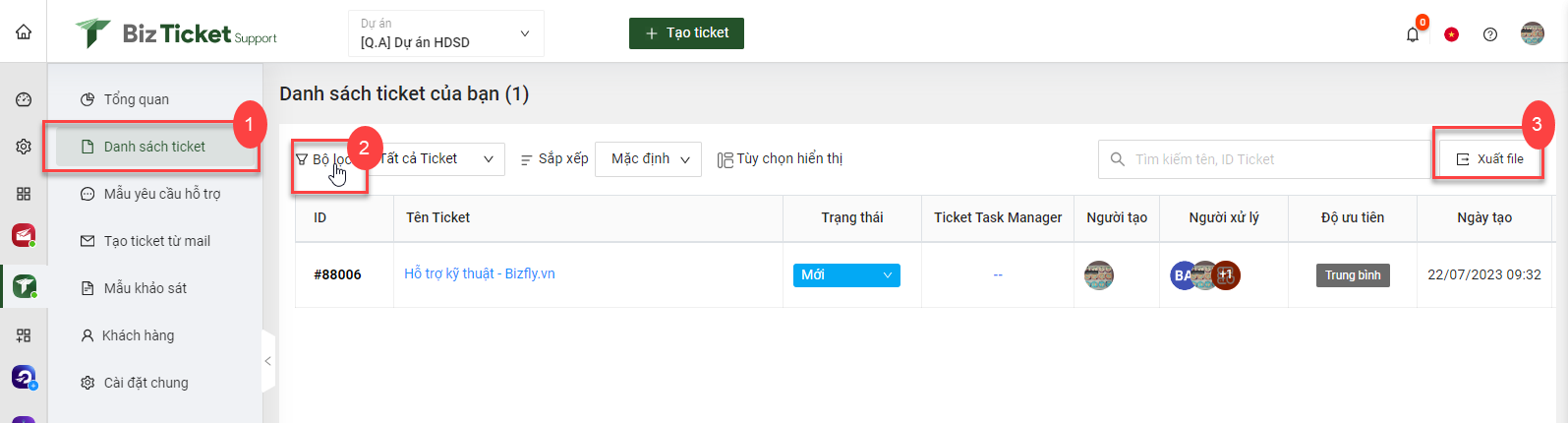The image size is (1568, 423).
Task: Collapse the sidebar with arrow handle
Action: [x=267, y=361]
